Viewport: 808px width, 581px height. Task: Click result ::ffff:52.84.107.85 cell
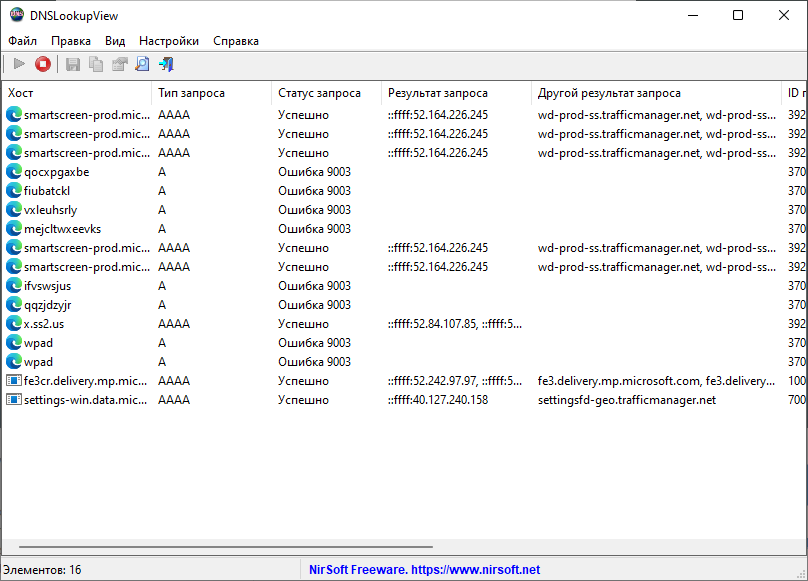(x=455, y=324)
